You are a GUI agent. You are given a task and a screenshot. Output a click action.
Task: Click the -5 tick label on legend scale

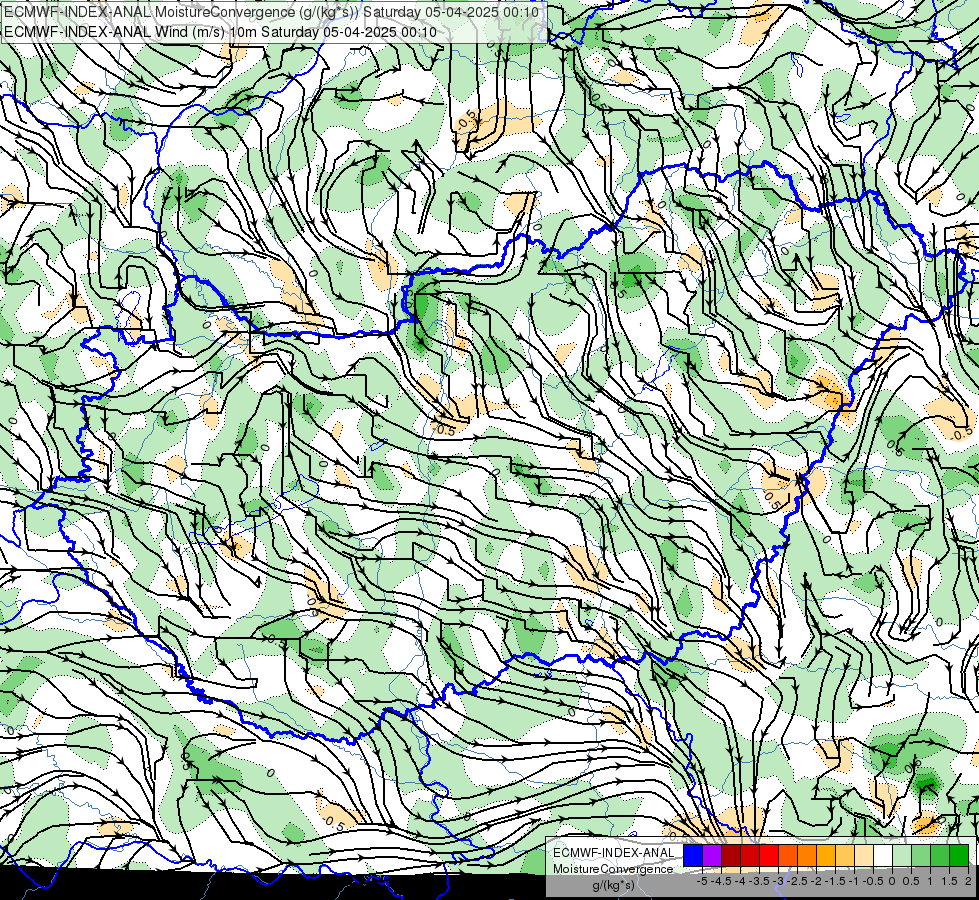702,881
